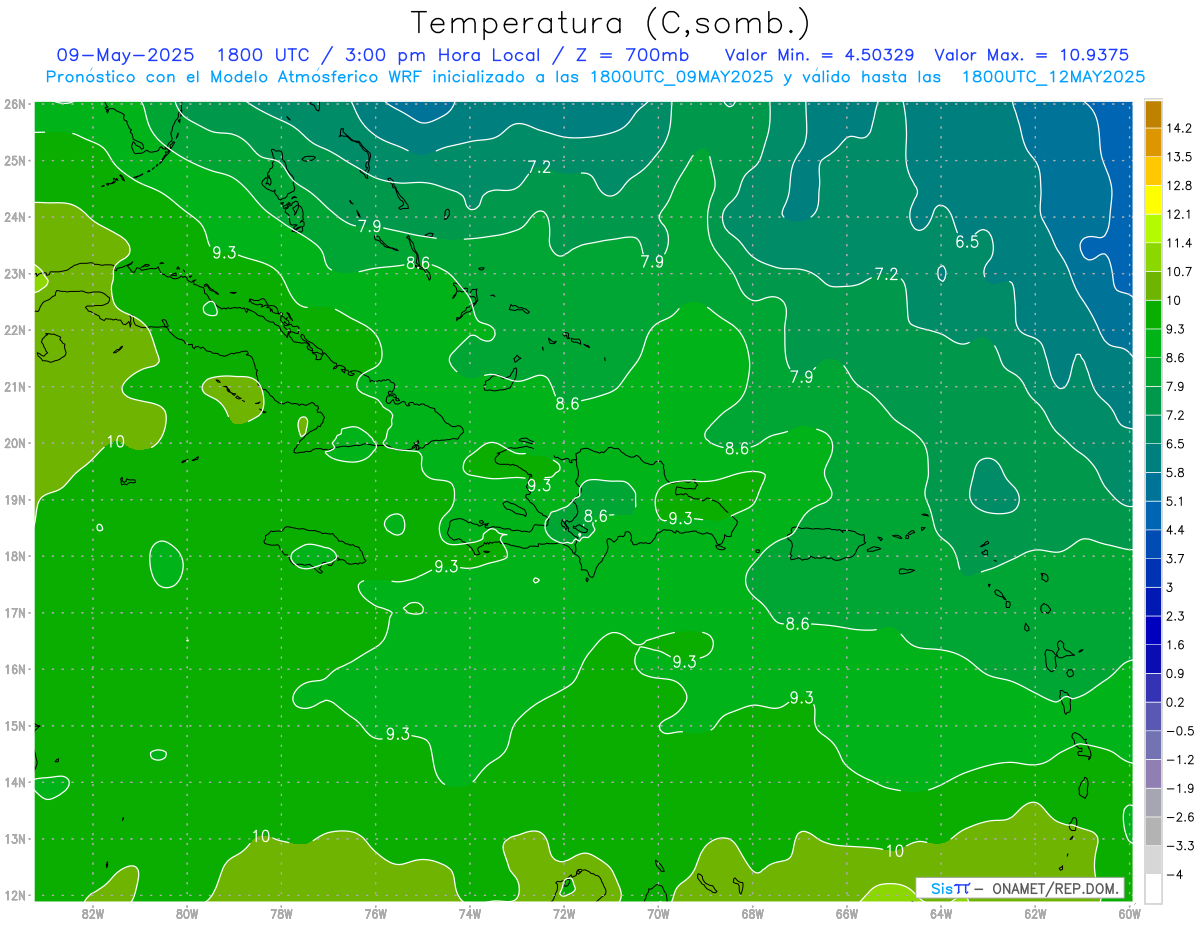Click the '82W' longitude label
This screenshot has height=927, width=1200.
[93, 913]
